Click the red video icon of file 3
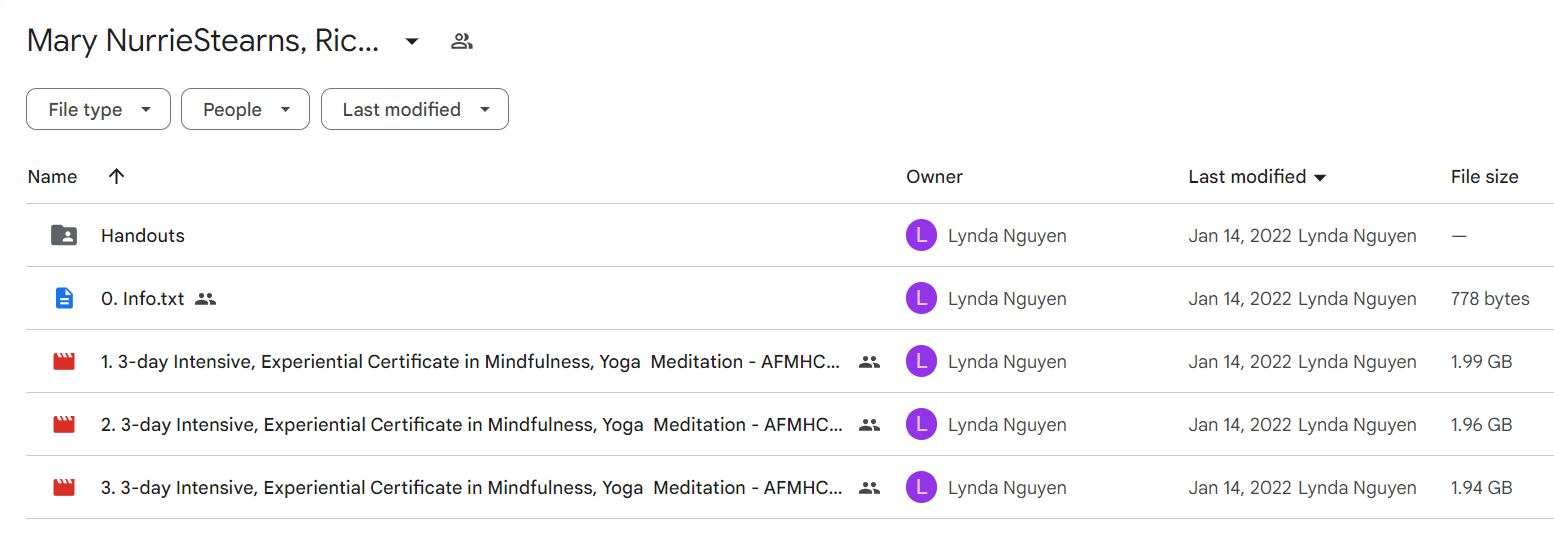 coord(64,488)
